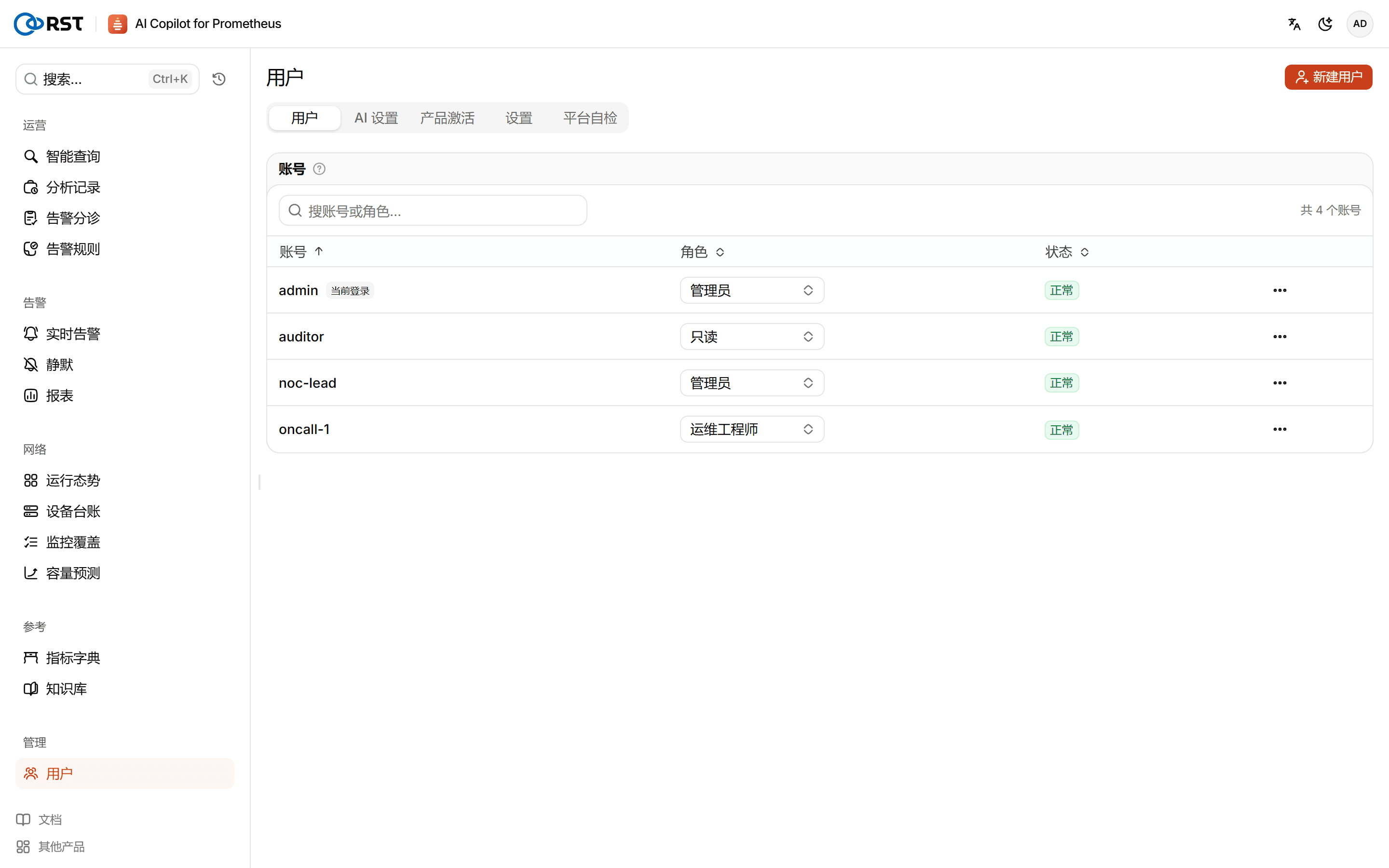The image size is (1389, 868).
Task: Click the RST logo
Action: (x=48, y=24)
